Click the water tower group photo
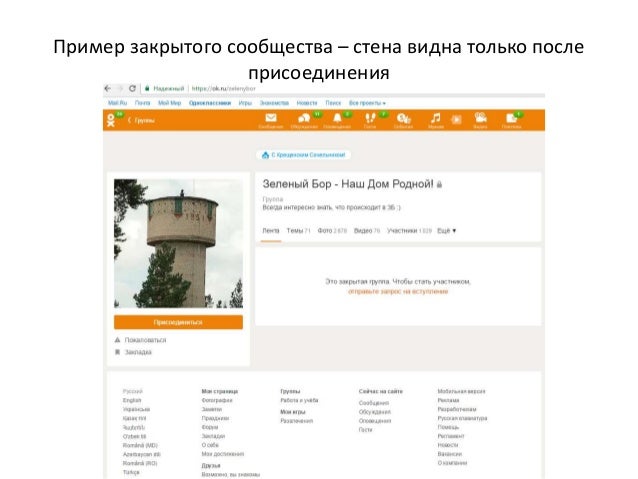This screenshot has width=638, height=479. 178,243
